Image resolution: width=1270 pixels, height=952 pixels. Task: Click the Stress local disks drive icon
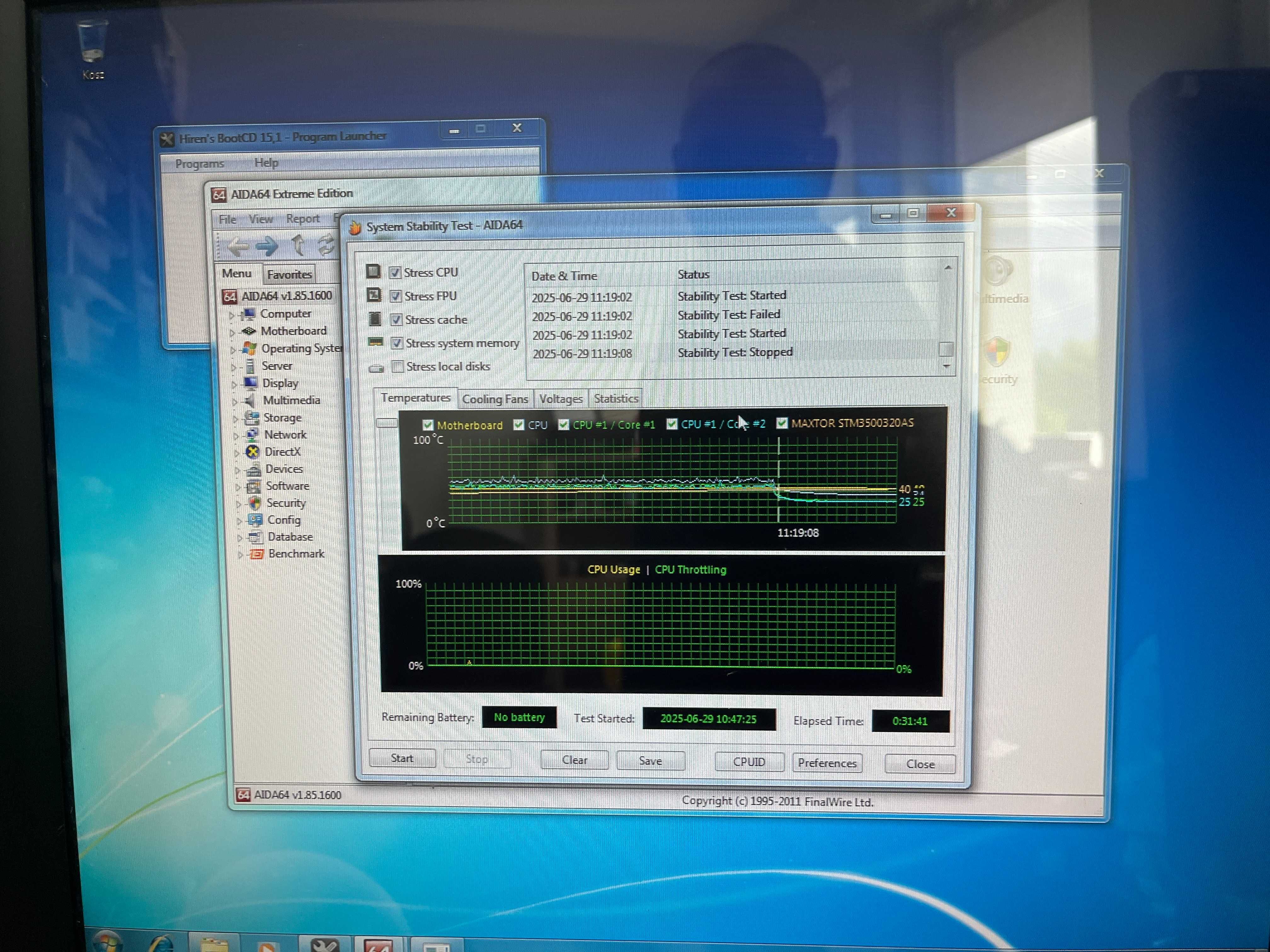point(377,368)
